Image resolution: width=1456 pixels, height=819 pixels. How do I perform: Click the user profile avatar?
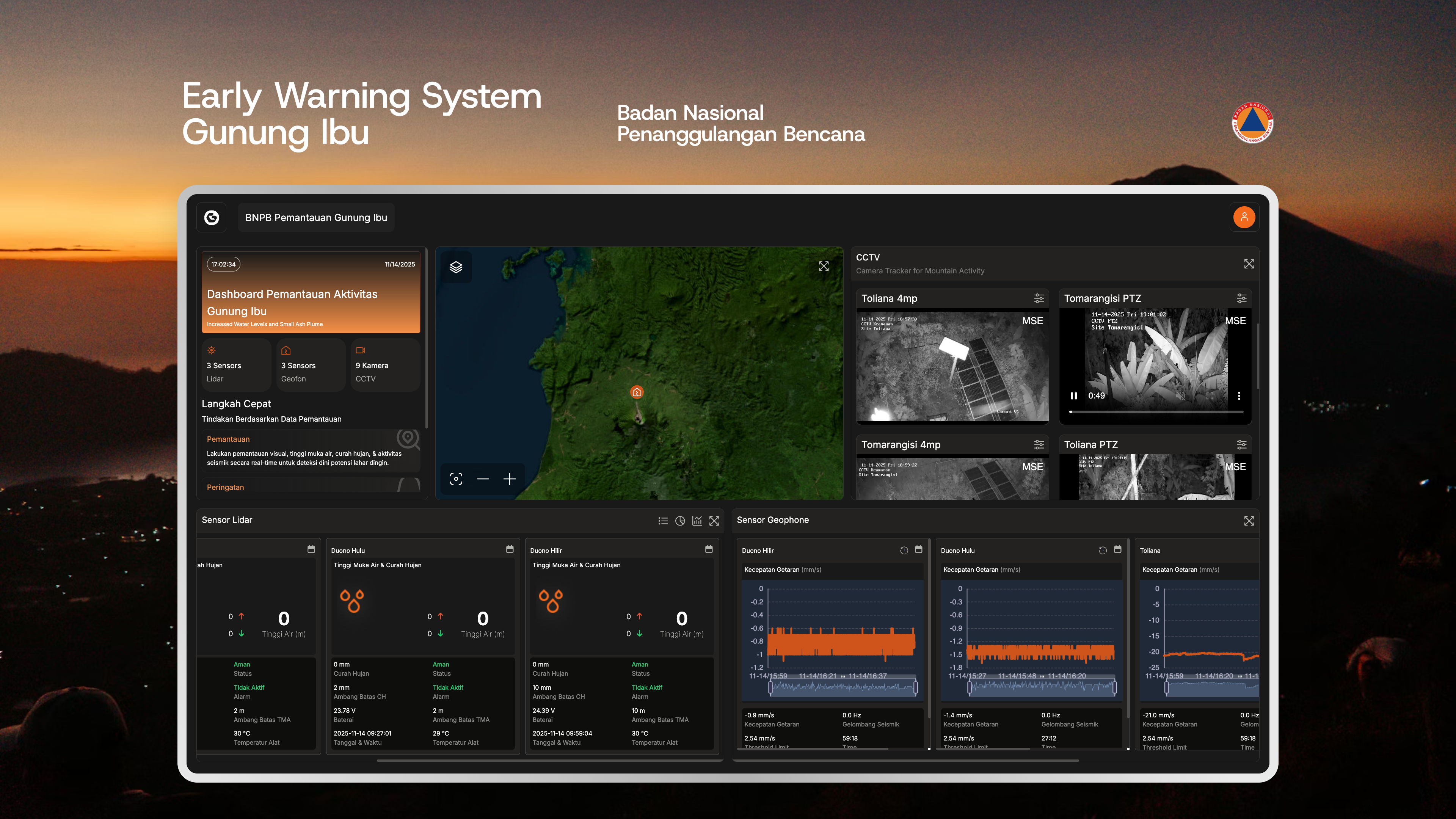tap(1244, 217)
